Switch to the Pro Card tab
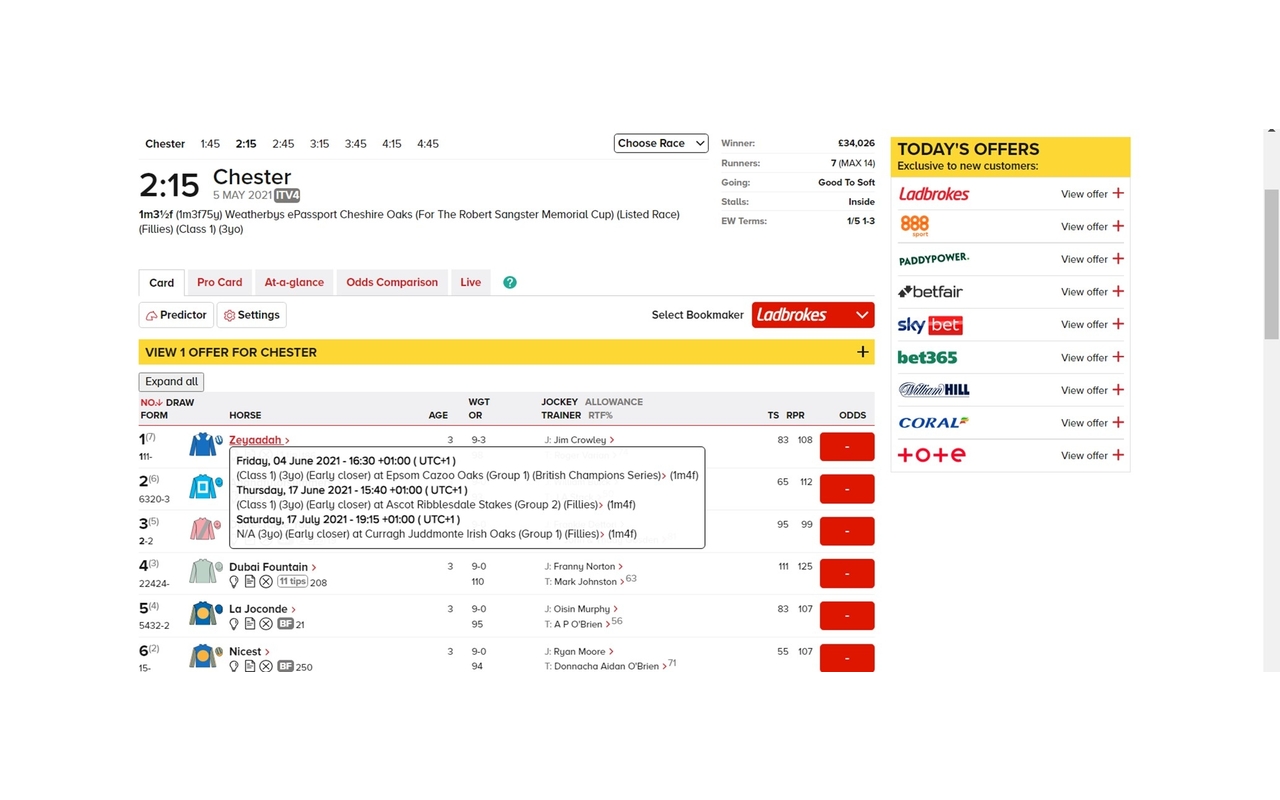The image size is (1280, 800). (x=220, y=282)
